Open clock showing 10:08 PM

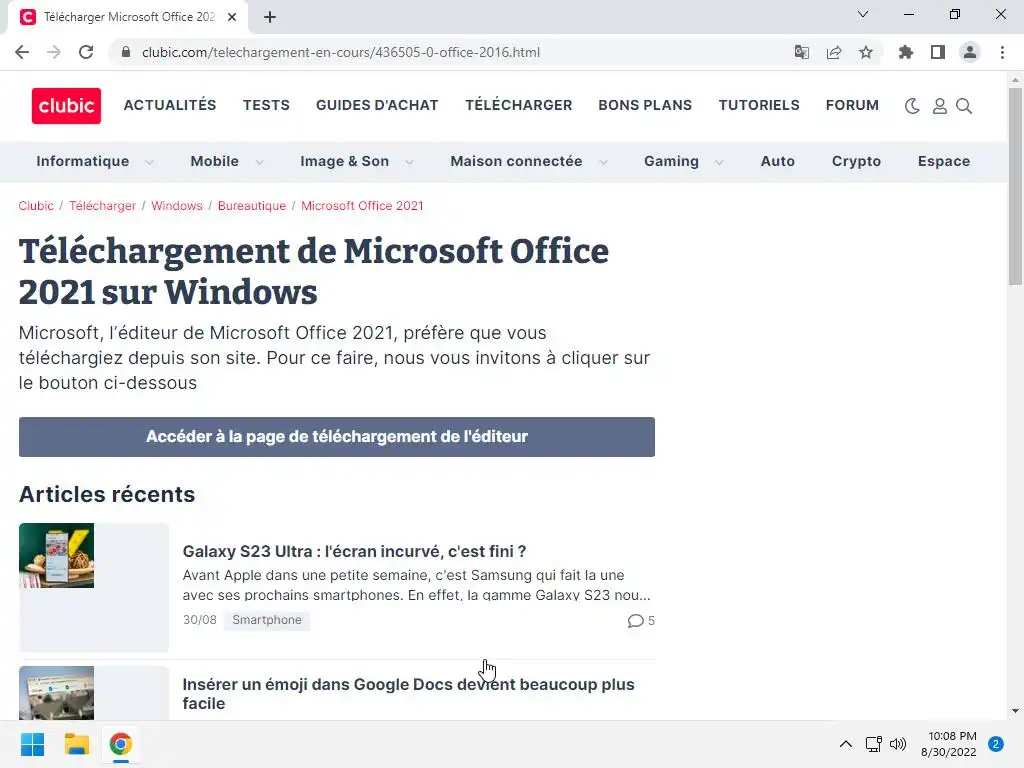pos(949,744)
